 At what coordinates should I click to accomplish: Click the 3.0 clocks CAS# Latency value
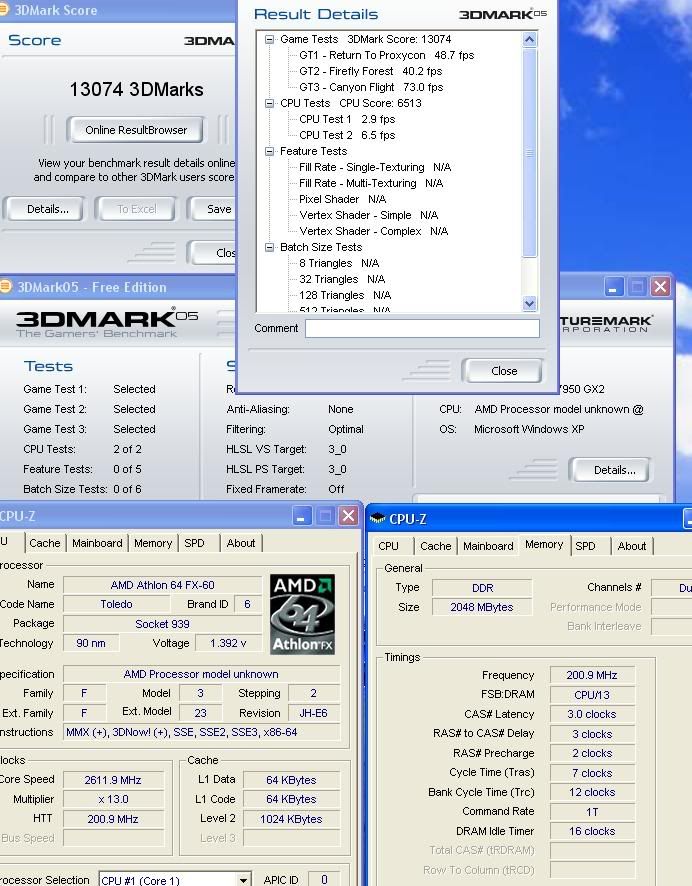coord(592,714)
